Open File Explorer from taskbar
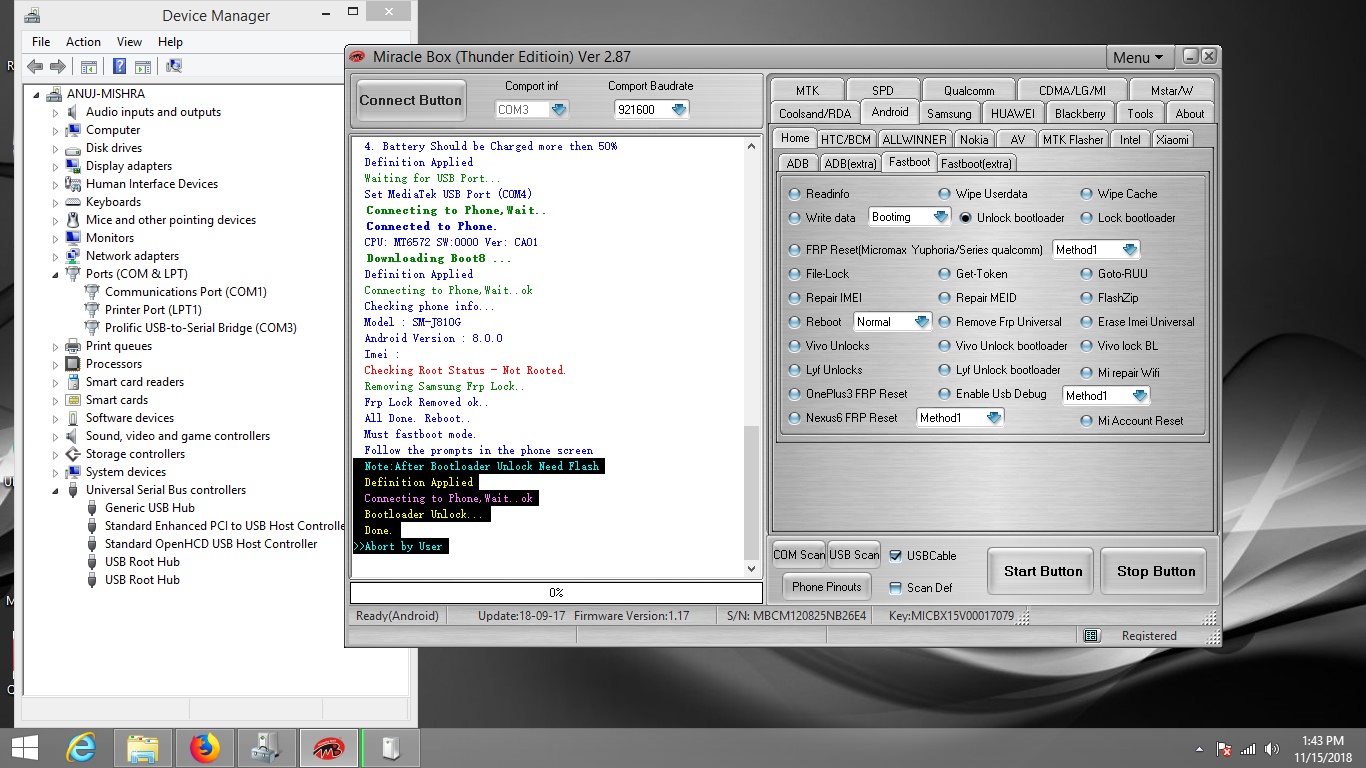Screen dimensions: 1366x768 [143, 747]
